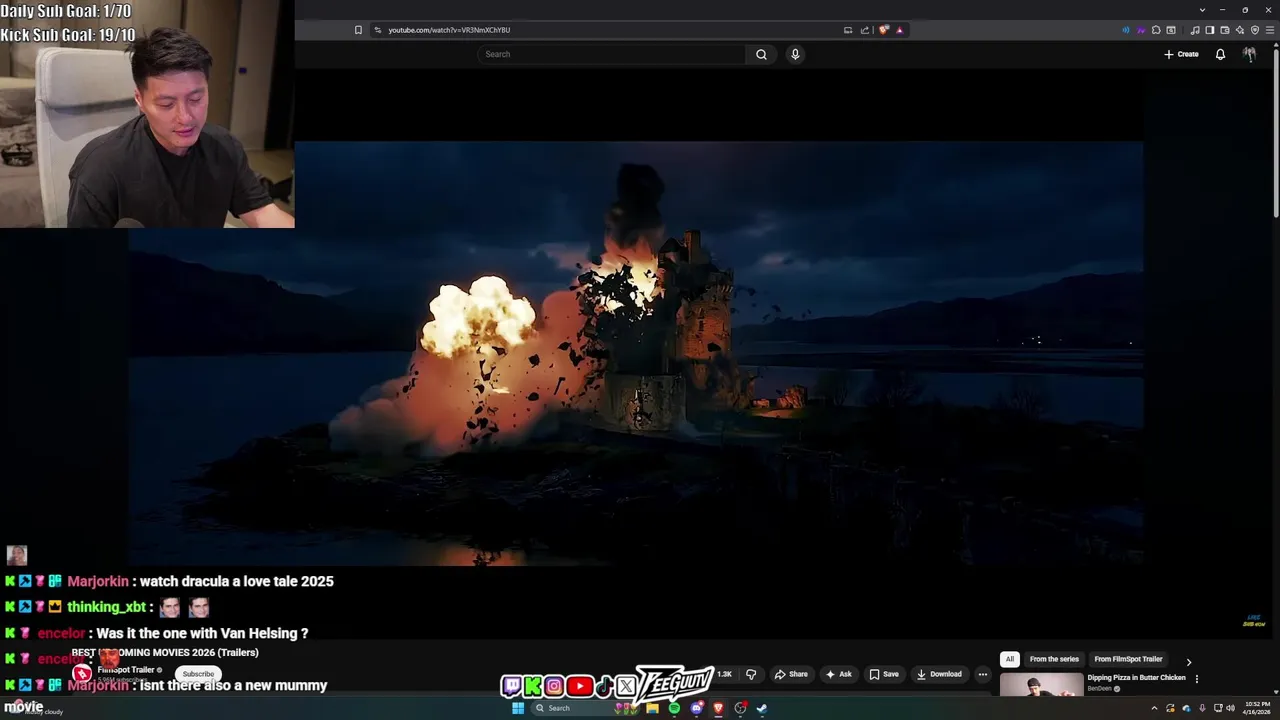Click the Download button
1280x720 pixels.
(939, 674)
